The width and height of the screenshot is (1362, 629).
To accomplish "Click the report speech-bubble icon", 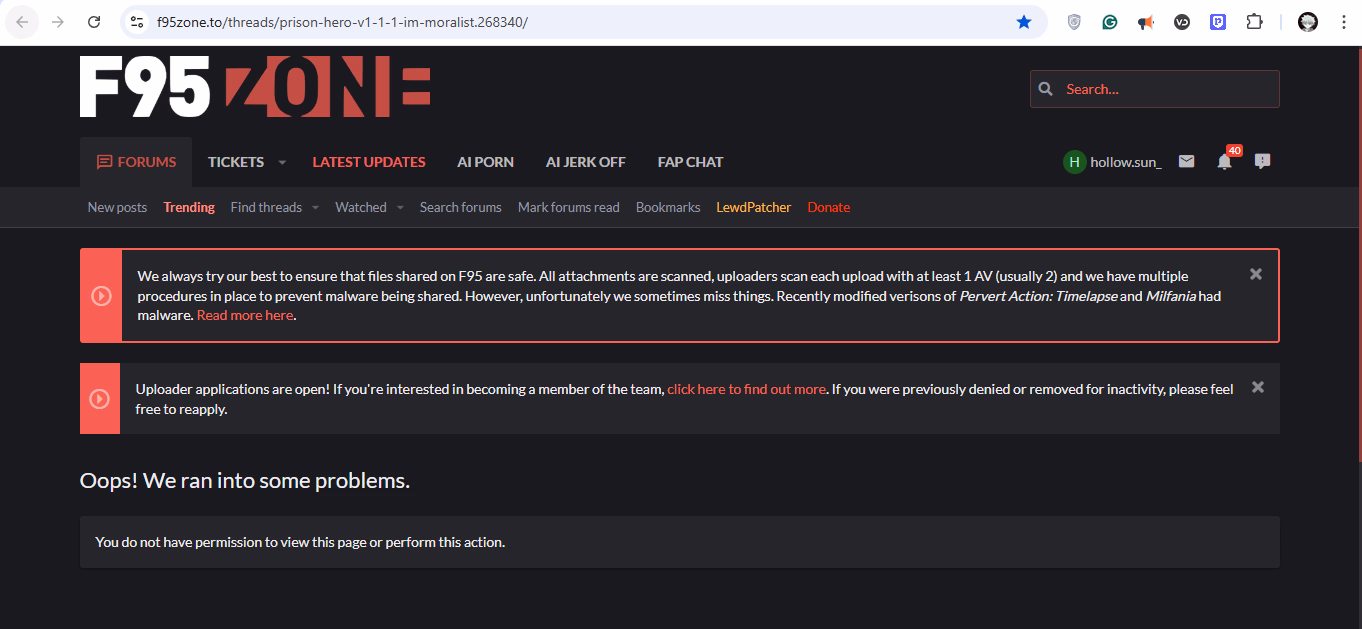I will (x=1262, y=161).
